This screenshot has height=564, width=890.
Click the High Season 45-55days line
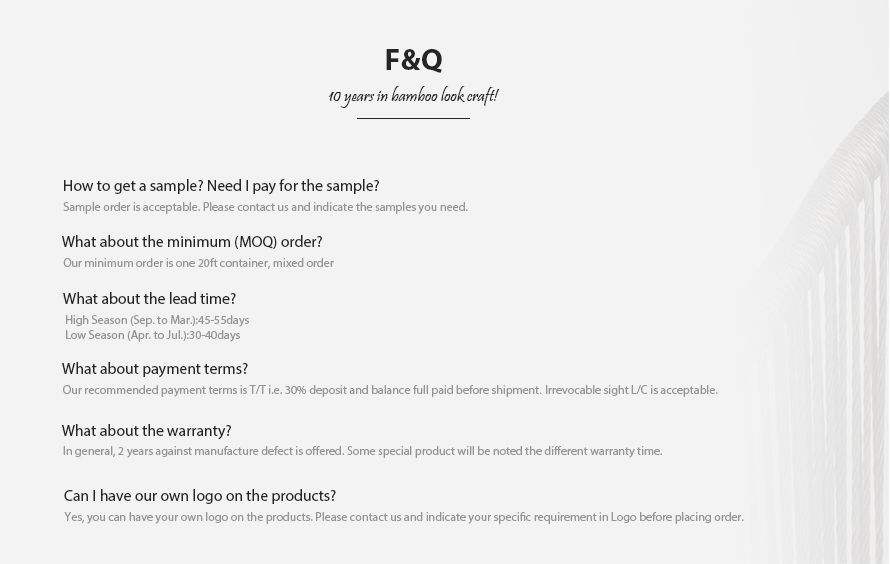tap(157, 320)
